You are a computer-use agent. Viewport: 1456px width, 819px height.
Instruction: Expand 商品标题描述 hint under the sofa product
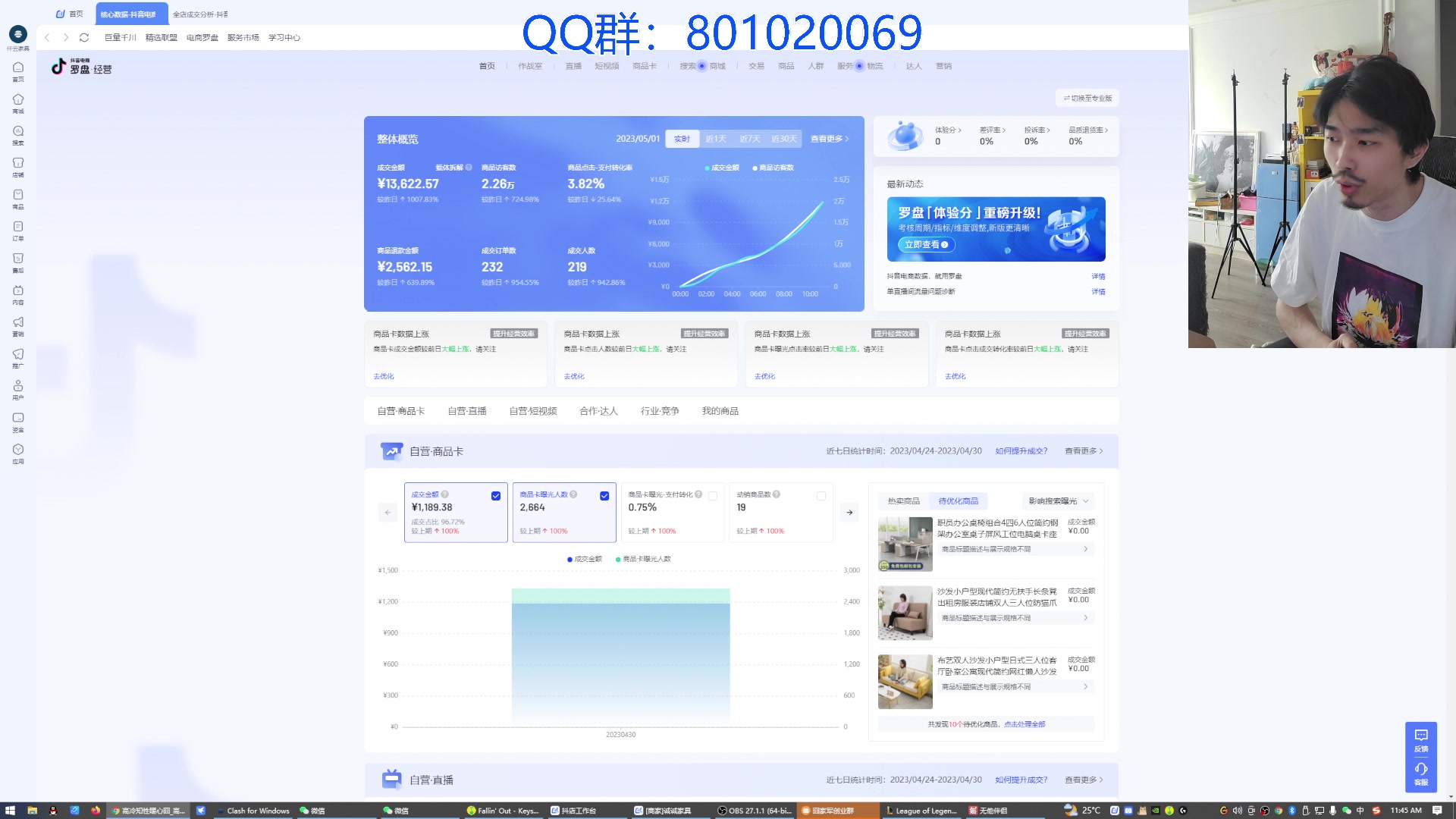point(1015,618)
